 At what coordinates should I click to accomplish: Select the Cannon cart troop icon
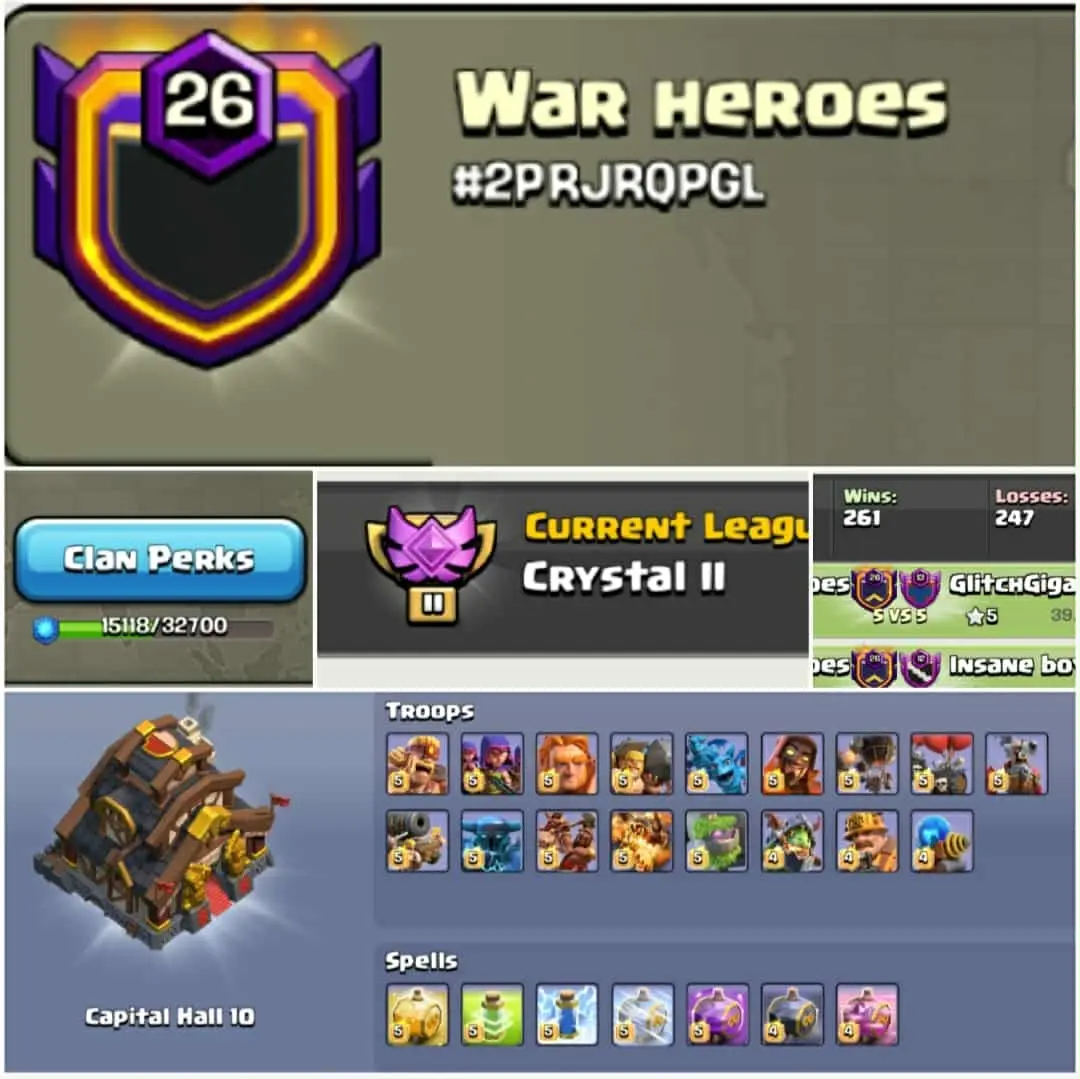tap(417, 841)
